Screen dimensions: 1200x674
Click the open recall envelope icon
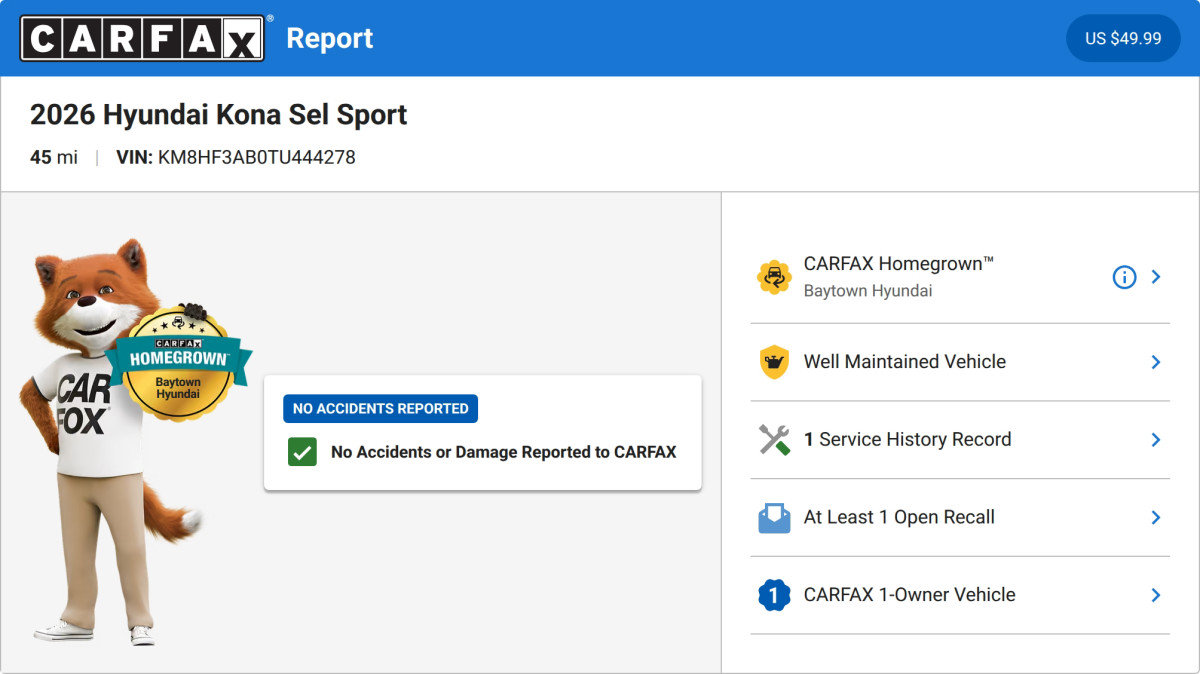tap(774, 517)
